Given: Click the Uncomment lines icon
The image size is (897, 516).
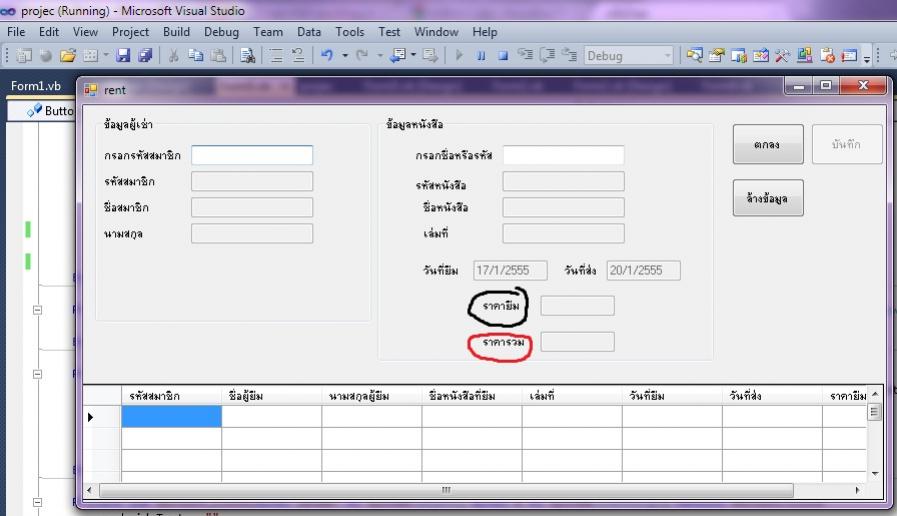Looking at the screenshot, I should [298, 55].
